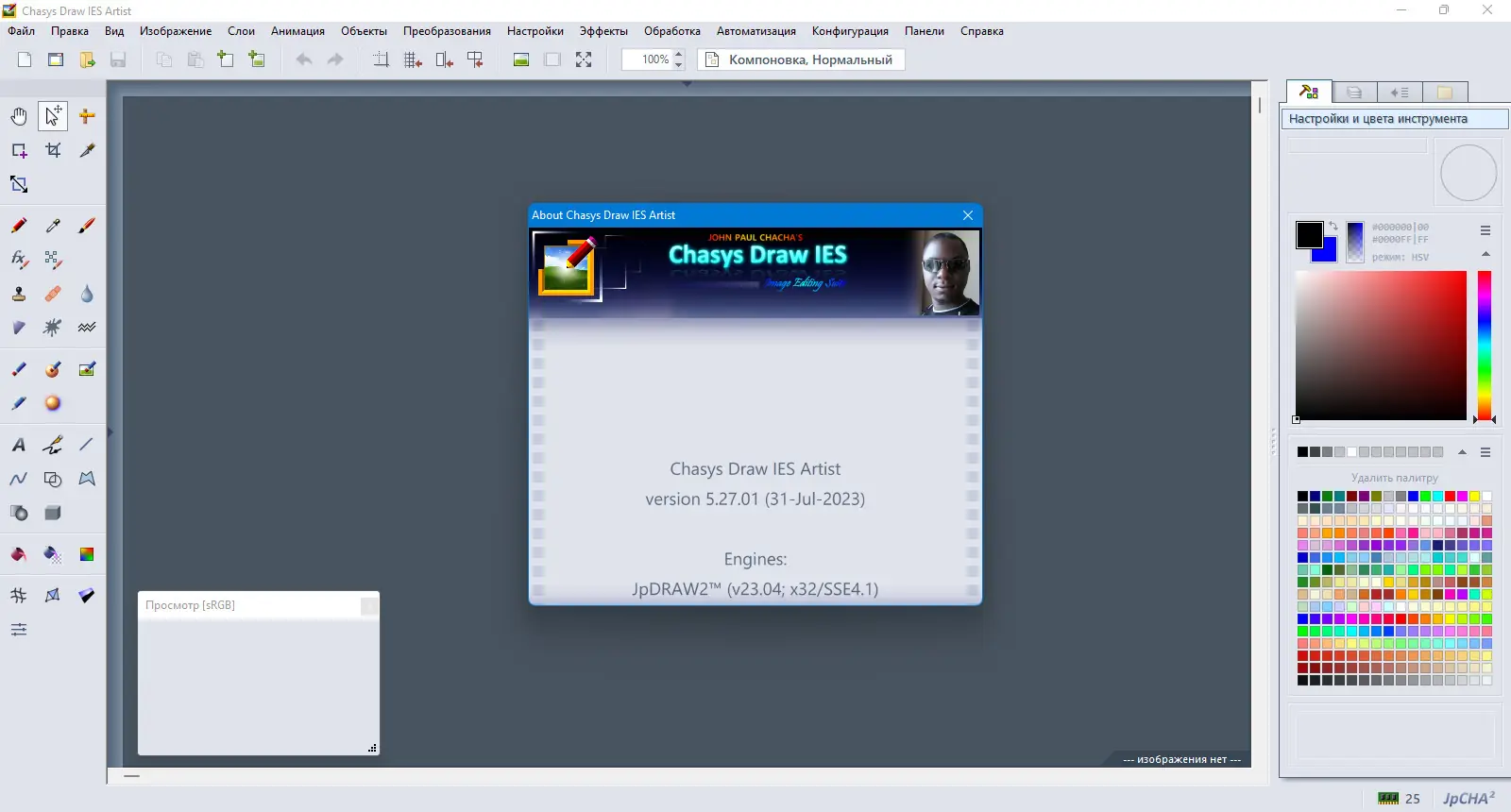Select the grid warp tool
This screenshot has width=1511, height=812.
click(19, 596)
